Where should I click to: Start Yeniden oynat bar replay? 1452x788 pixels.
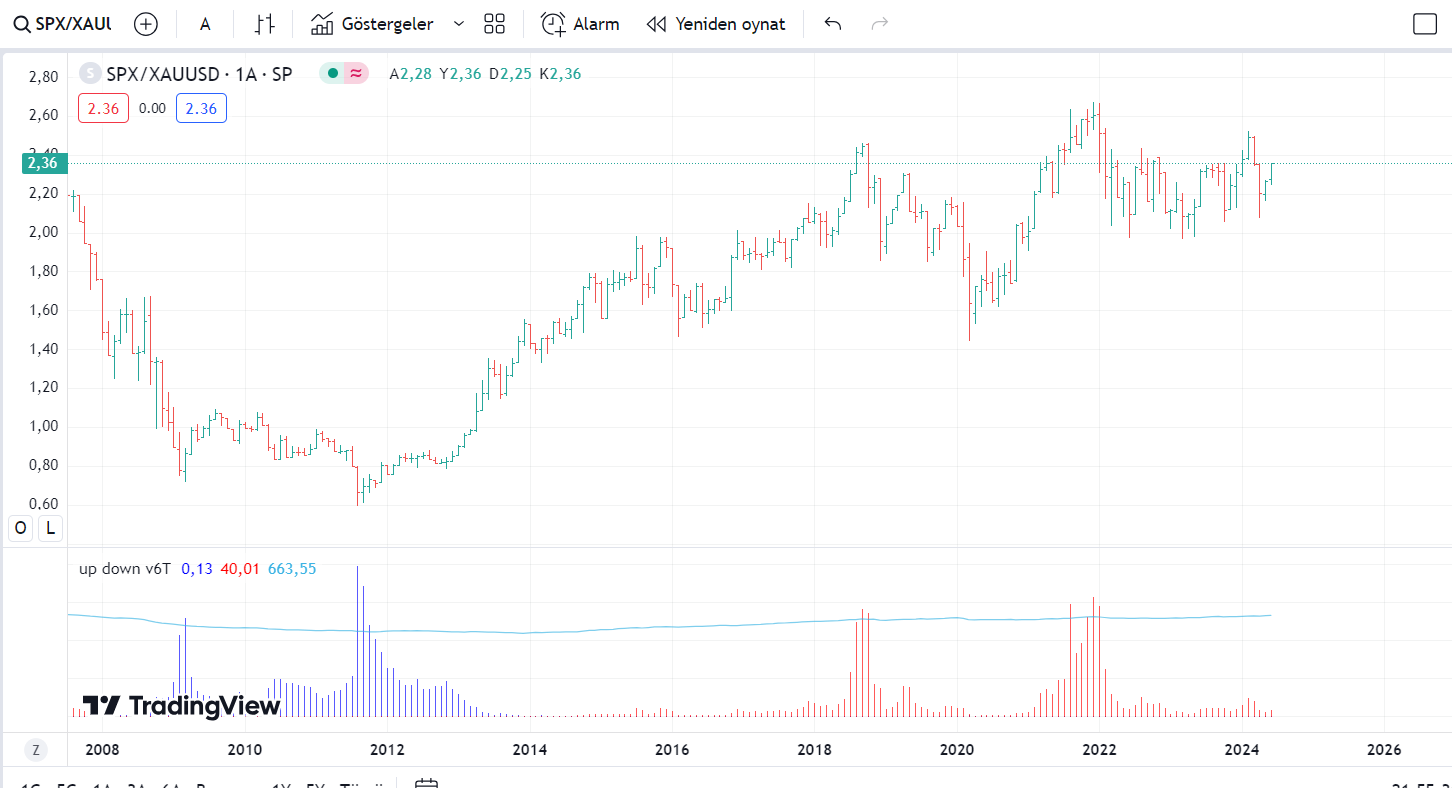(x=716, y=24)
